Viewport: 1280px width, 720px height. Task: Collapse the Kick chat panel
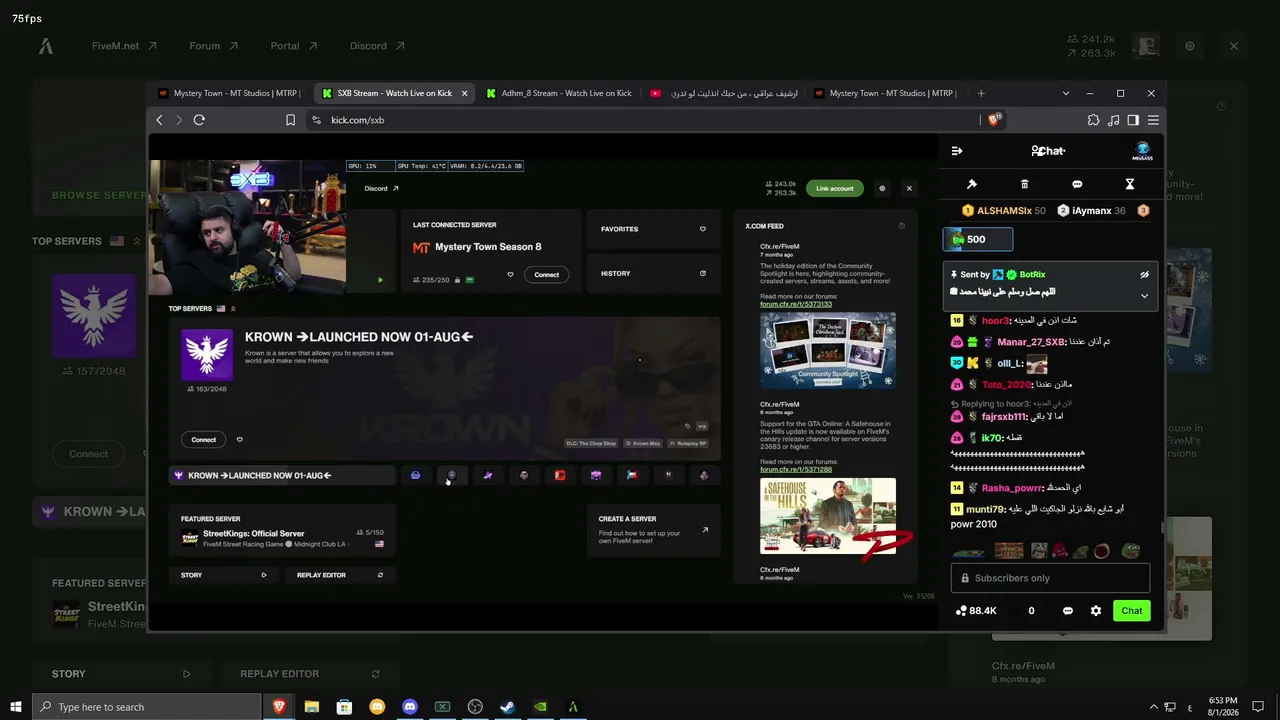coord(957,151)
